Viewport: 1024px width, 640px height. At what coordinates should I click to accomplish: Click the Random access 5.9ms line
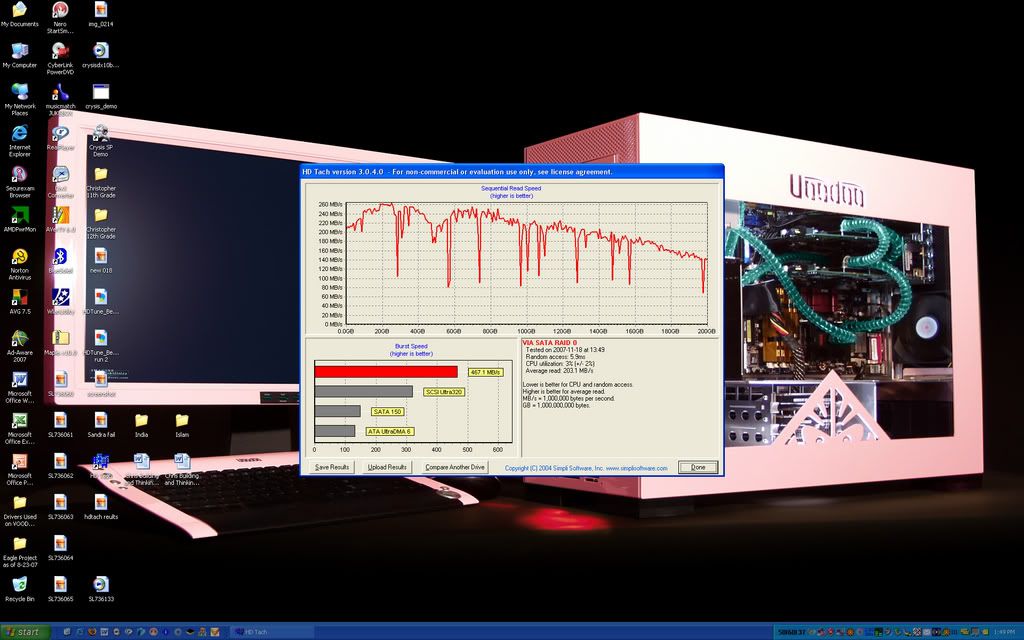coord(555,357)
